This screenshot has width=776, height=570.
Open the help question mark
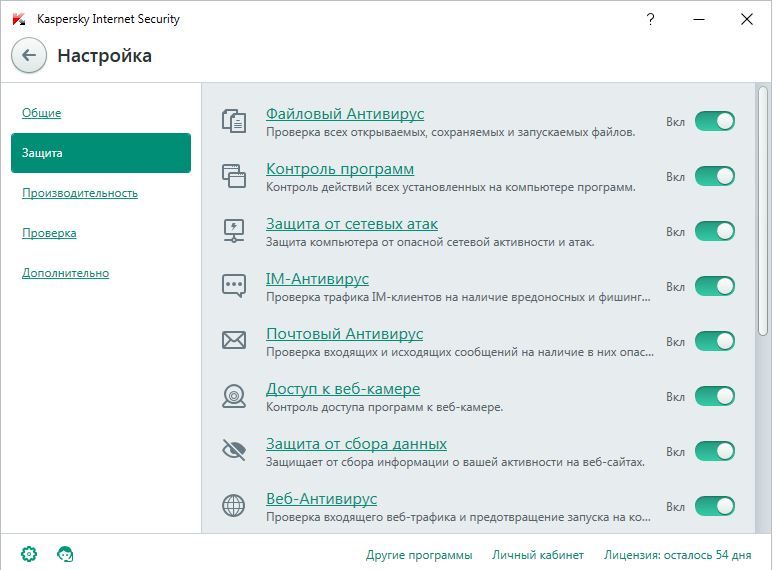tap(652, 19)
